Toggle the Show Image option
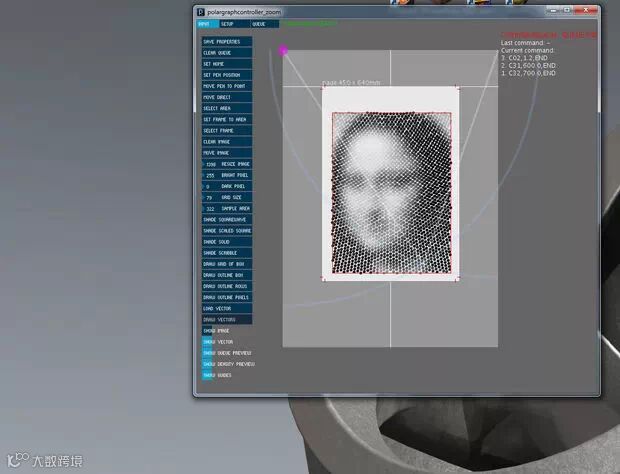The image size is (620, 474). pyautogui.click(x=216, y=330)
